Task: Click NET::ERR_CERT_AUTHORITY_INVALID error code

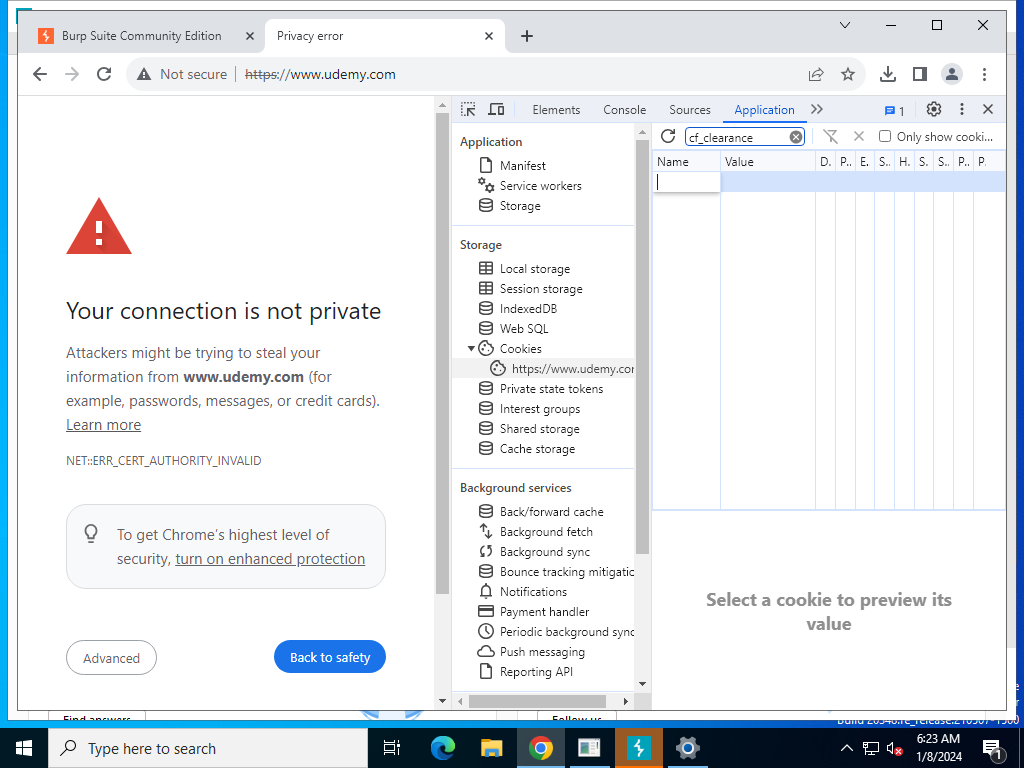Action: (163, 460)
